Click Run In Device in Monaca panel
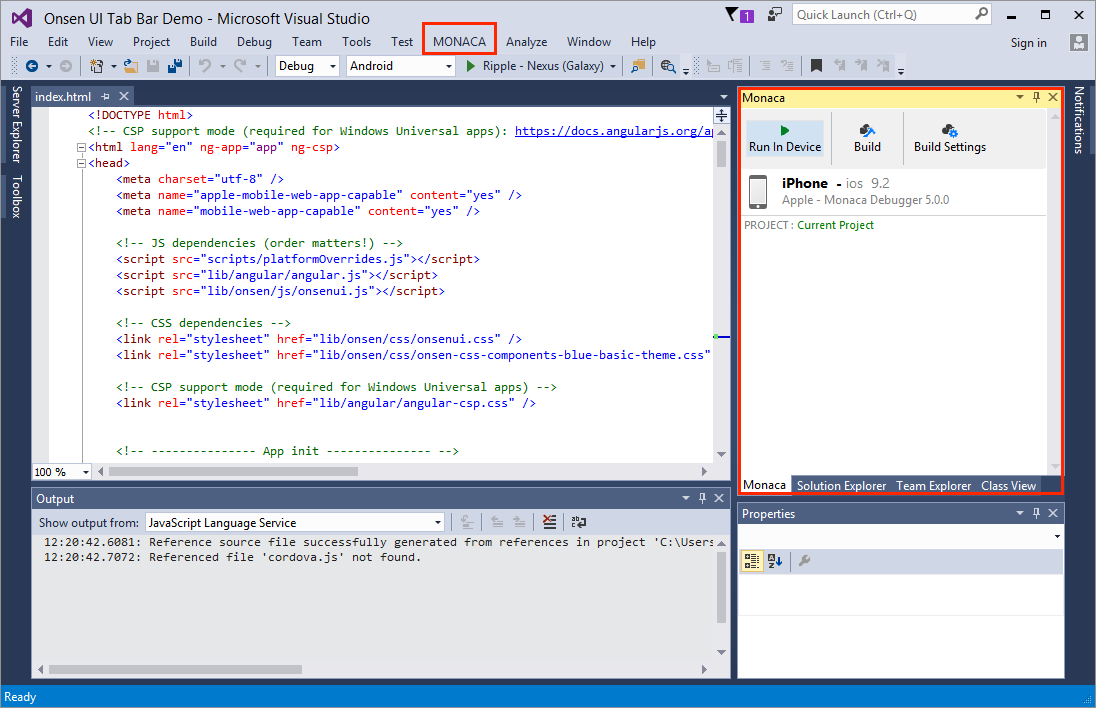1096x708 pixels. click(785, 138)
